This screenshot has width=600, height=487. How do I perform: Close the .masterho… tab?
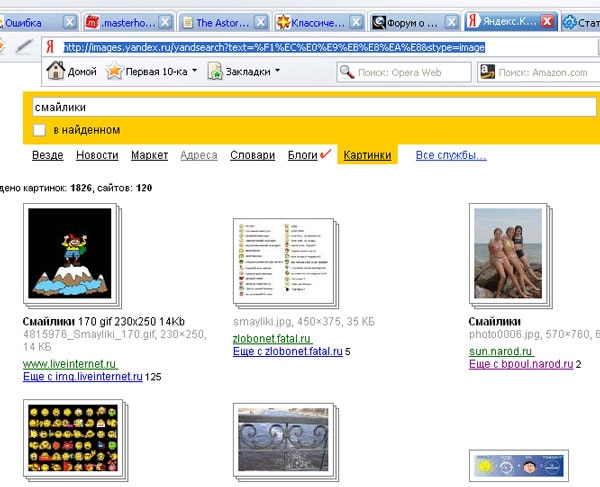(165, 23)
